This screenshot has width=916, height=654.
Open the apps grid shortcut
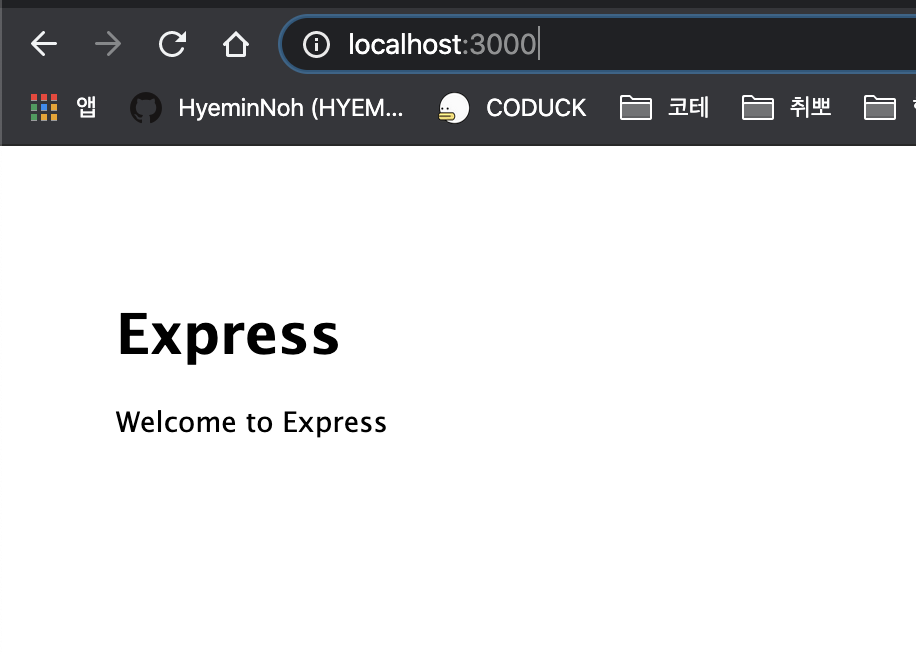coord(63,107)
